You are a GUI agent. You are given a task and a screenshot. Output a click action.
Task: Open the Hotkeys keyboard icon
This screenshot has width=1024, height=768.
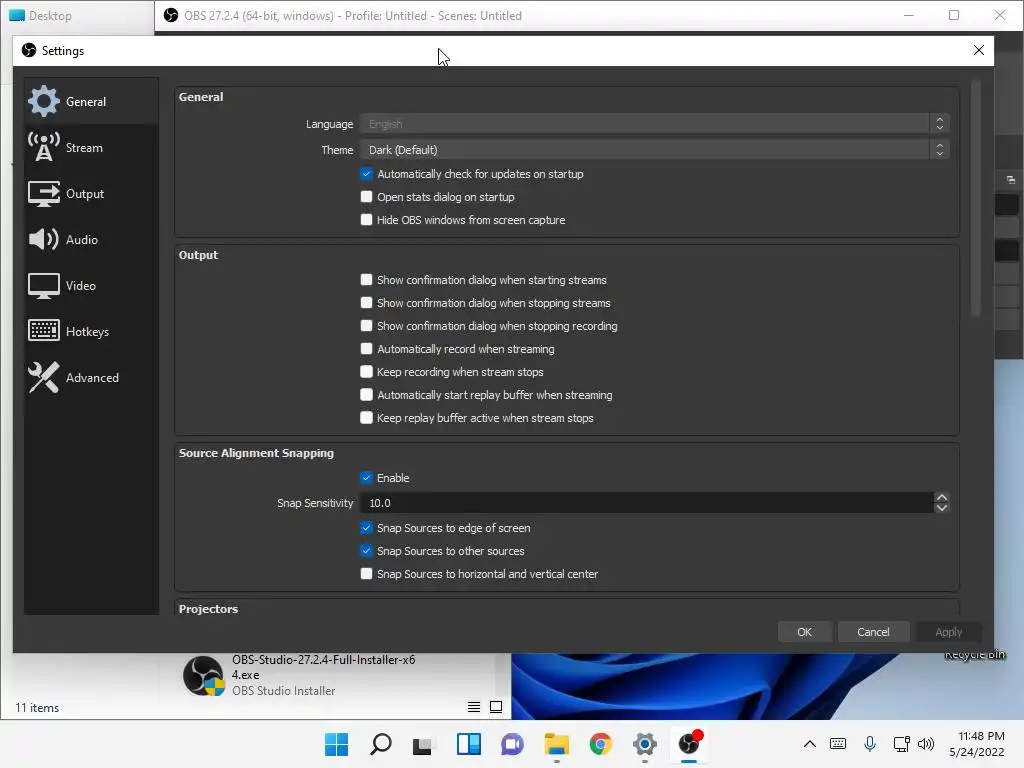44,331
